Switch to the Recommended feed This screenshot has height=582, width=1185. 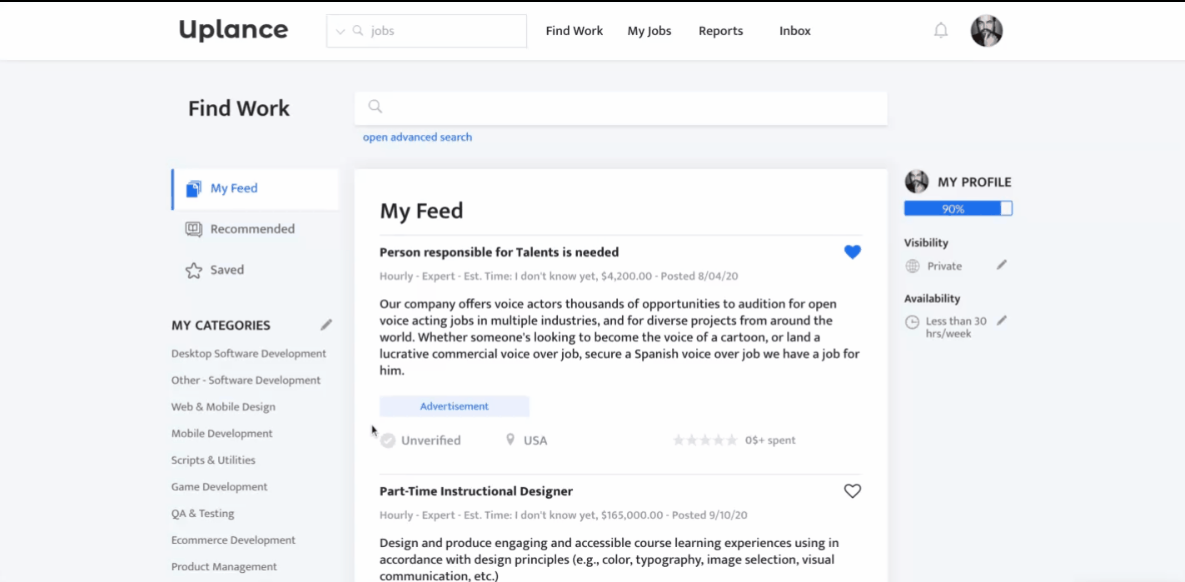click(x=252, y=229)
